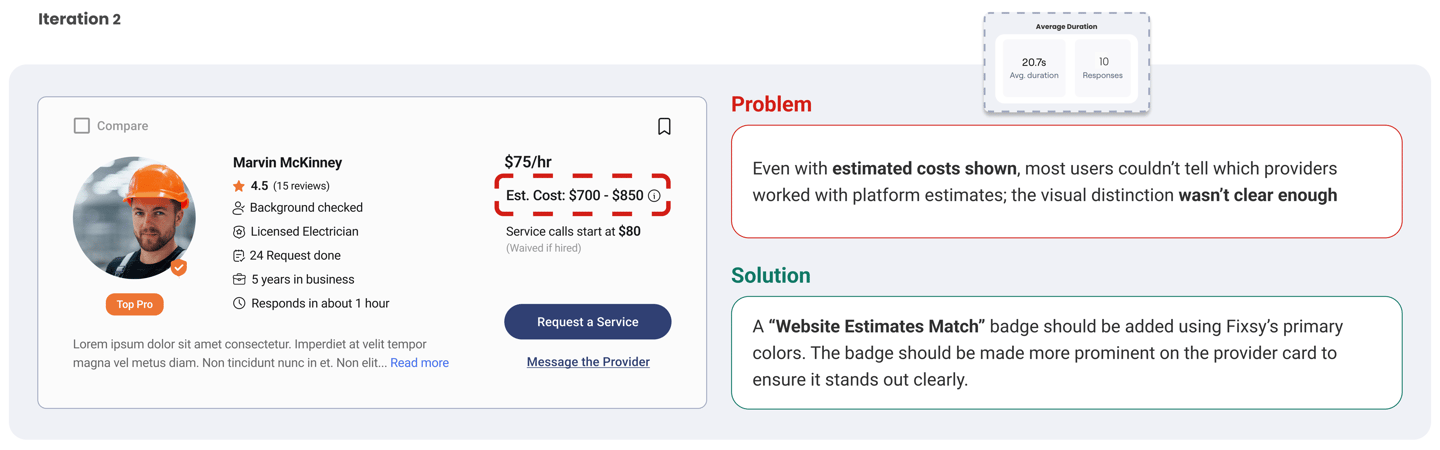Click the Licensed Electrician badge icon
This screenshot has width=1440, height=450.
(x=239, y=232)
